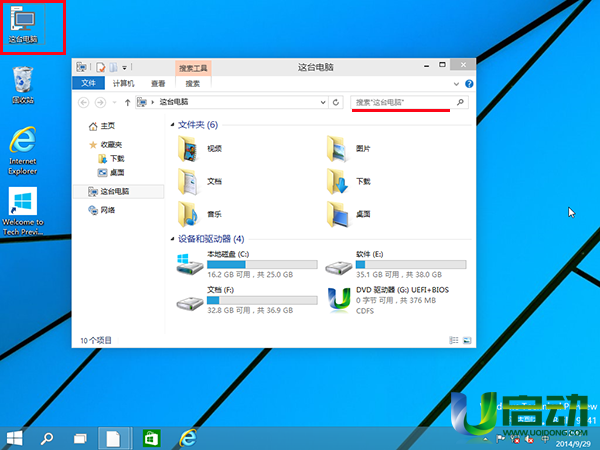Click the 10 个项目 status text
The height and width of the screenshot is (450, 600).
96,341
